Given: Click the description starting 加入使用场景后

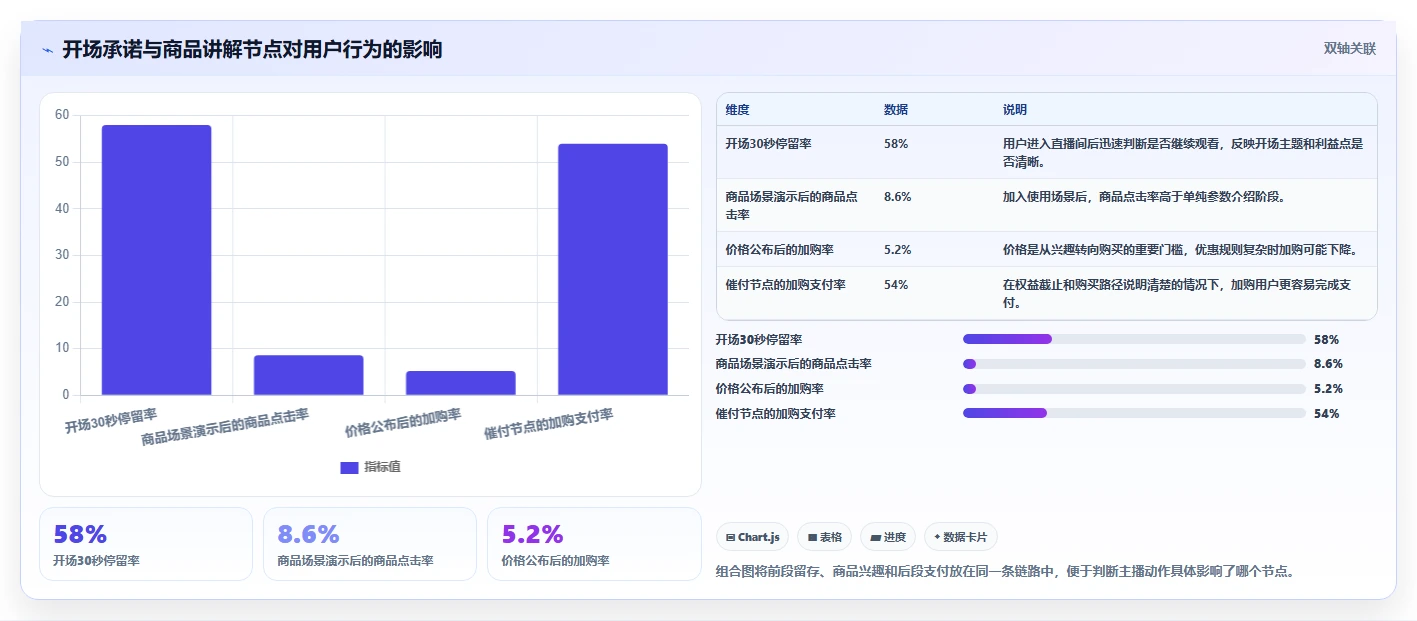Looking at the screenshot, I should [x=1144, y=196].
